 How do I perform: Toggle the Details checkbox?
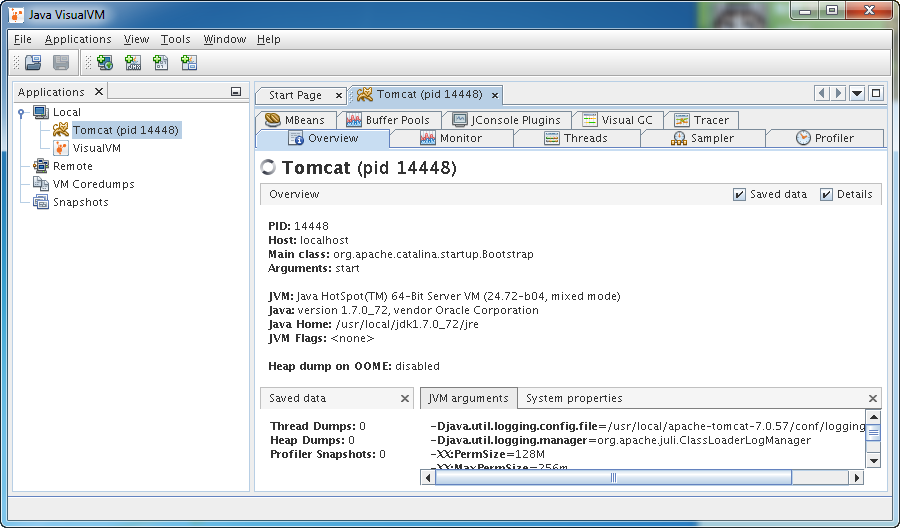(826, 195)
